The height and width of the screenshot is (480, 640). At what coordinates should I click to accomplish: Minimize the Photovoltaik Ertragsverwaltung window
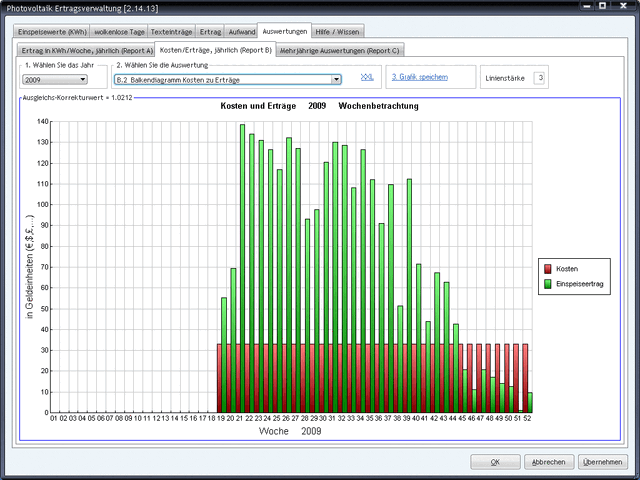coord(587,6)
